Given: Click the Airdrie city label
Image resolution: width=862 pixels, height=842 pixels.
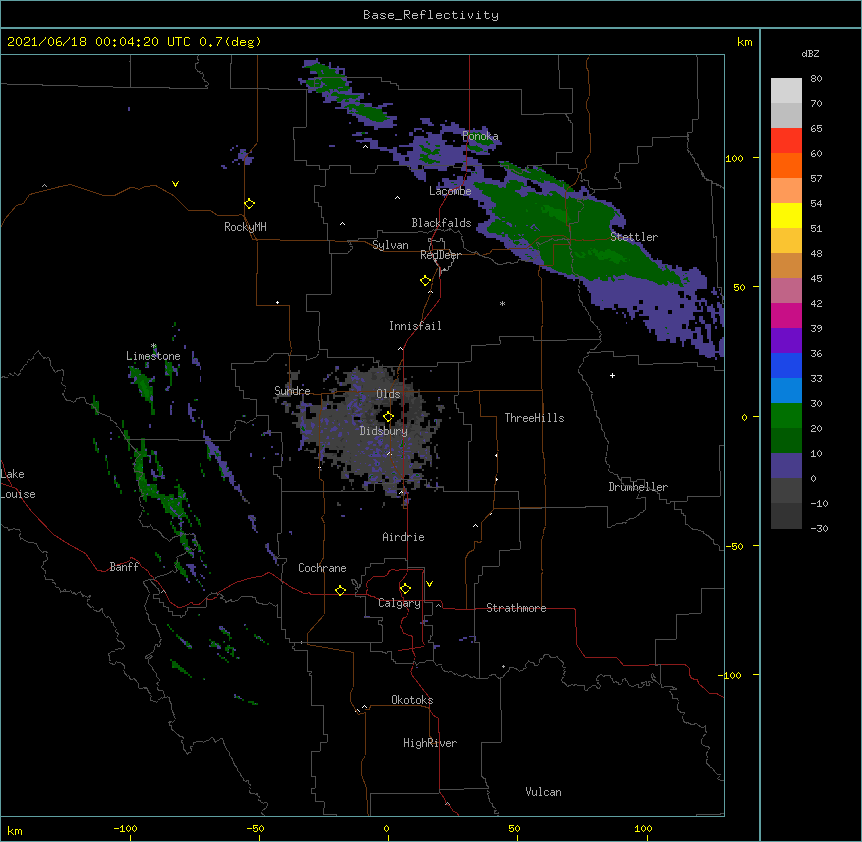Looking at the screenshot, I should click(404, 537).
